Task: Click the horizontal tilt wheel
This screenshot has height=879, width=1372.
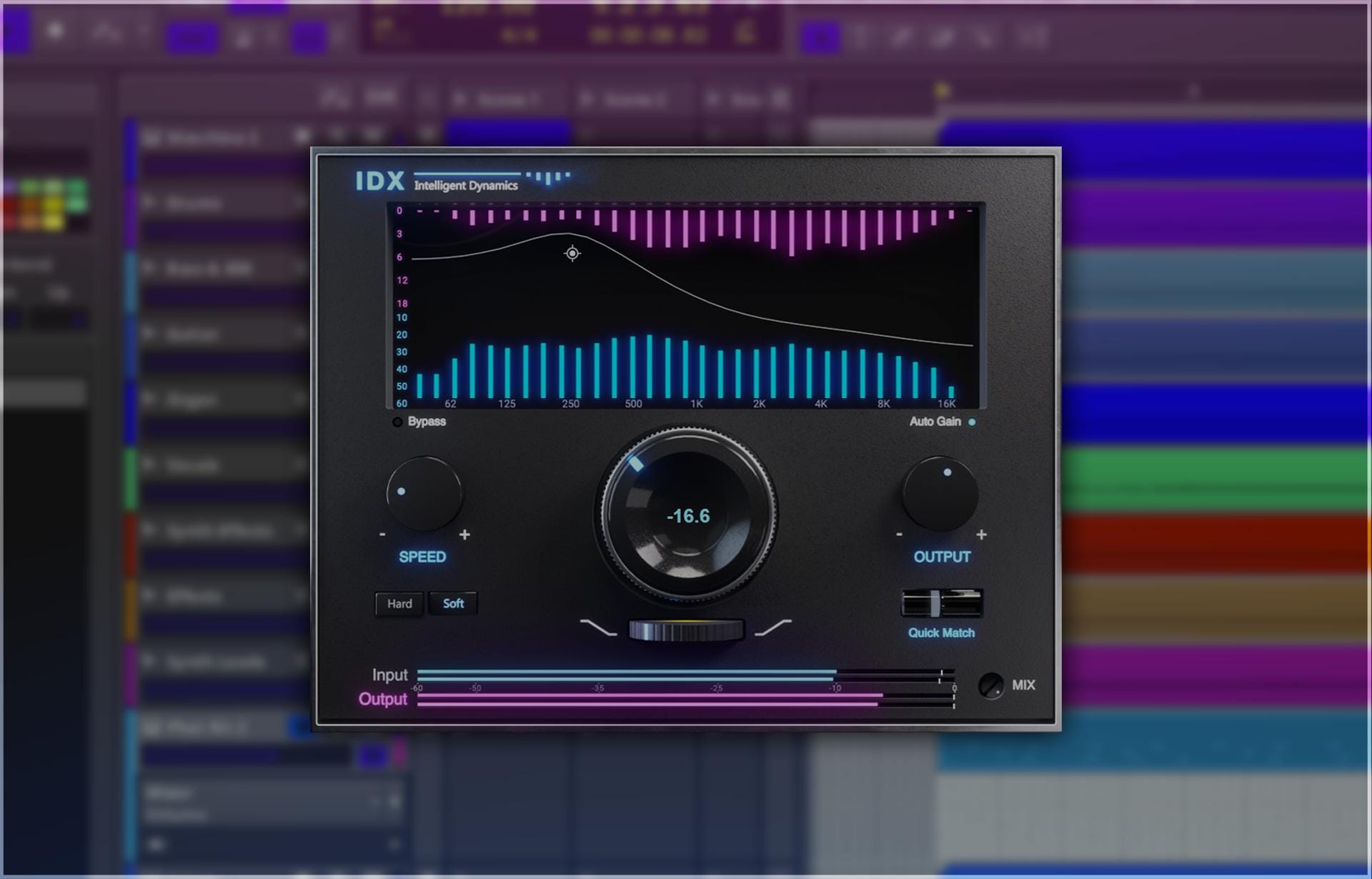Action: [686, 630]
